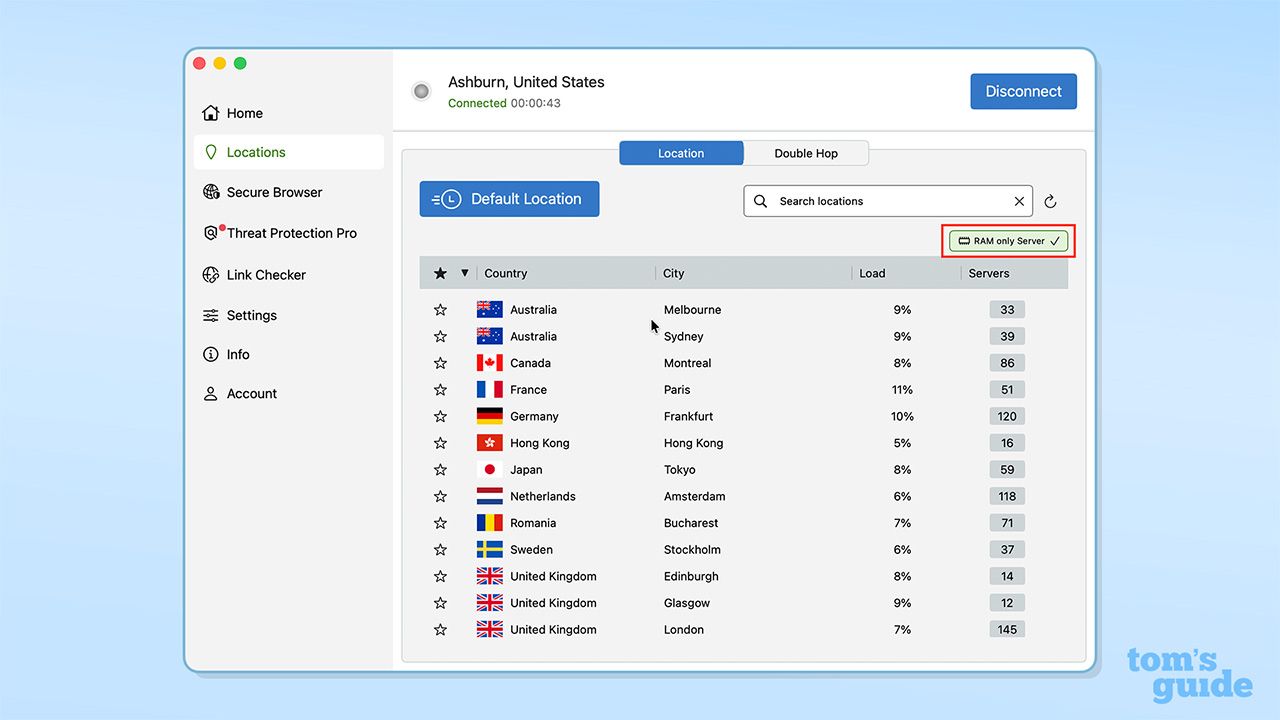Open the Link Checker icon
This screenshot has height=720, width=1280.
[211, 275]
